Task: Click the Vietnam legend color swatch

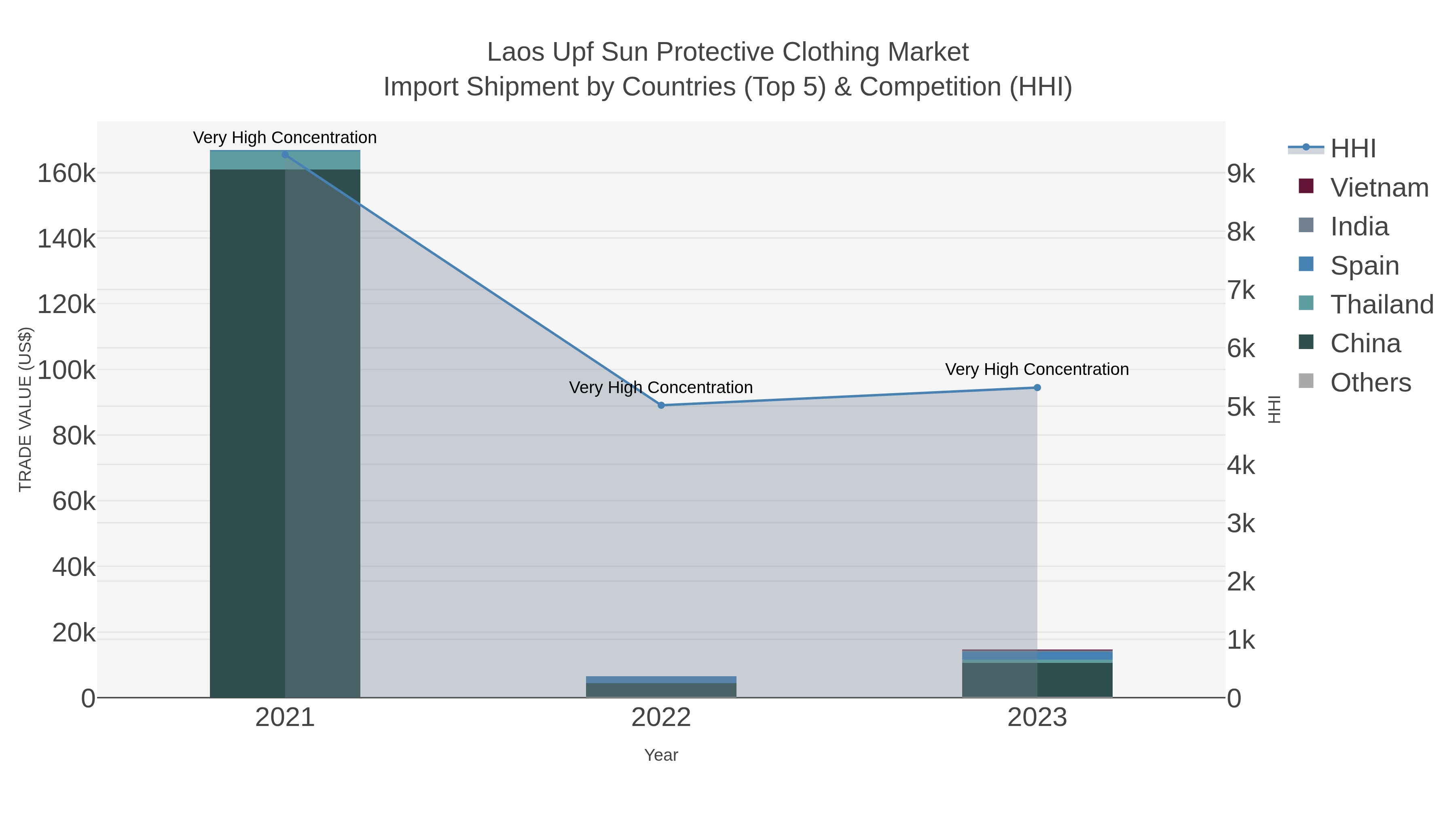Action: [1306, 186]
